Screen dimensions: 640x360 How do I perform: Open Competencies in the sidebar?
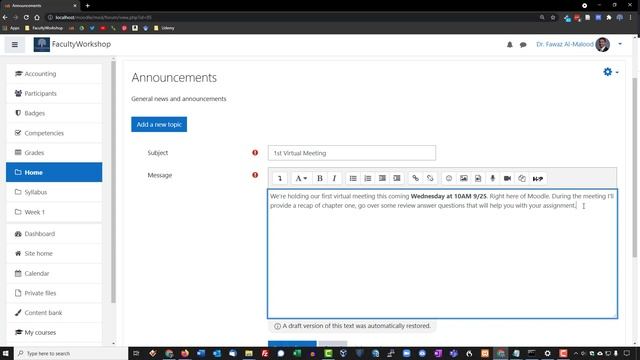[x=54, y=133]
